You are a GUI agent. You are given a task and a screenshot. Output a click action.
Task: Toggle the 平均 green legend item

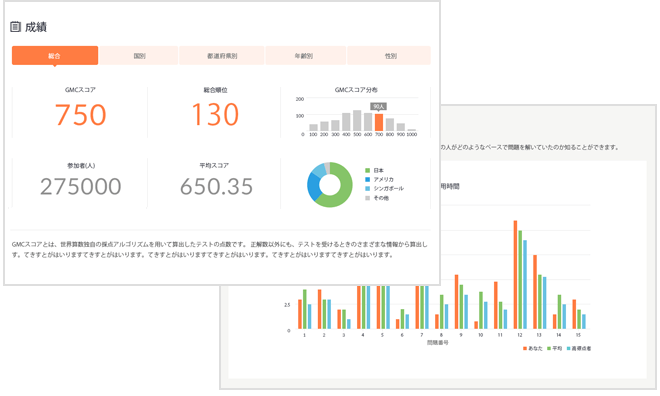(554, 348)
